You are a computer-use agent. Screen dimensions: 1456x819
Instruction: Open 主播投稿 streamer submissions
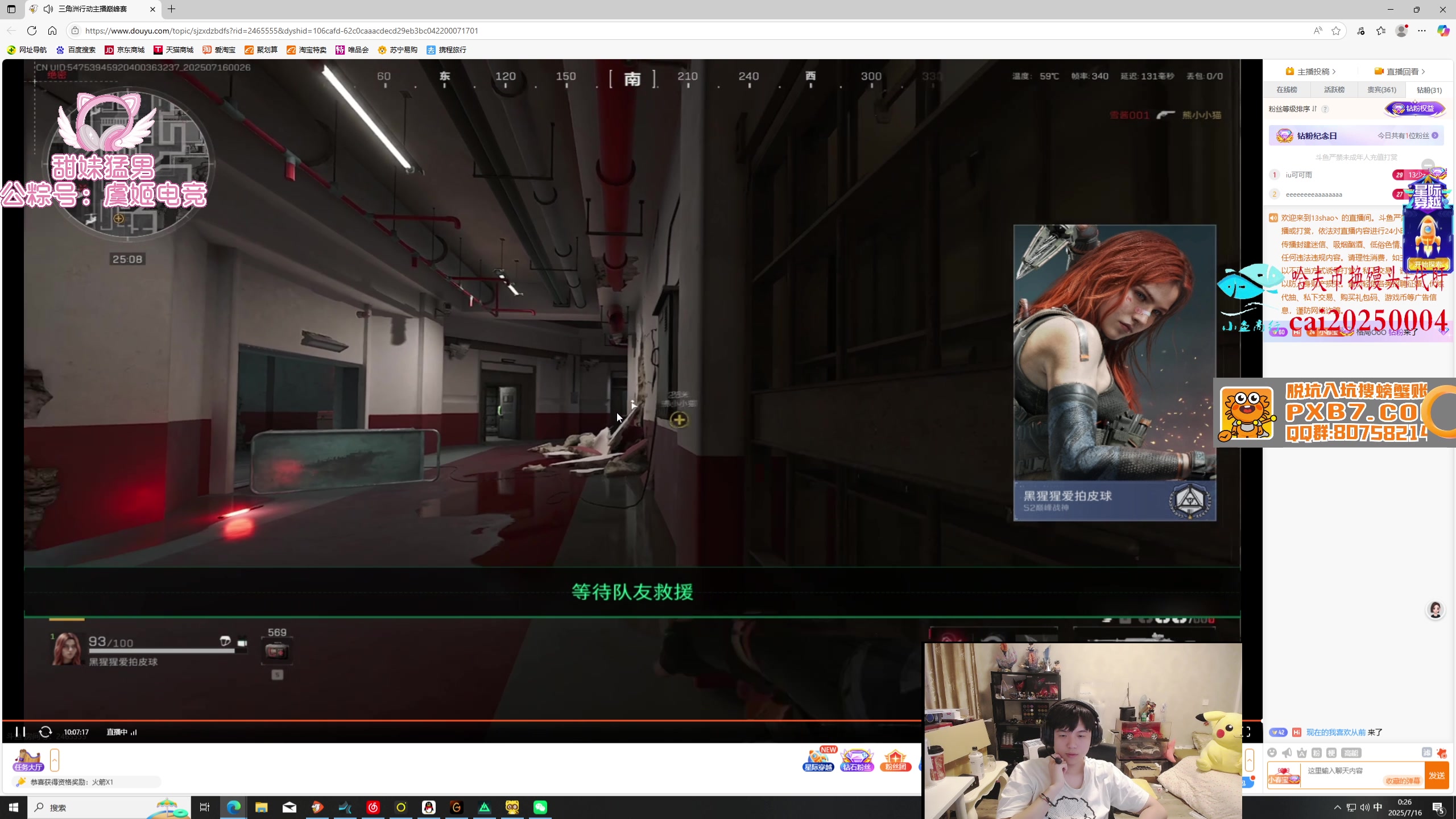click(x=1310, y=71)
